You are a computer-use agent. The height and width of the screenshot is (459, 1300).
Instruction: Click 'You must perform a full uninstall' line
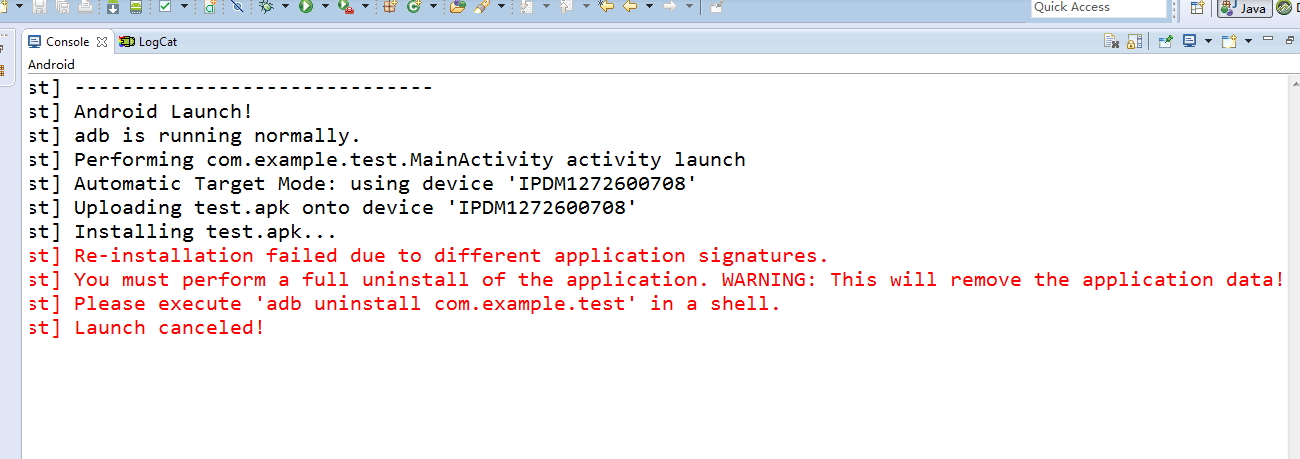(679, 280)
